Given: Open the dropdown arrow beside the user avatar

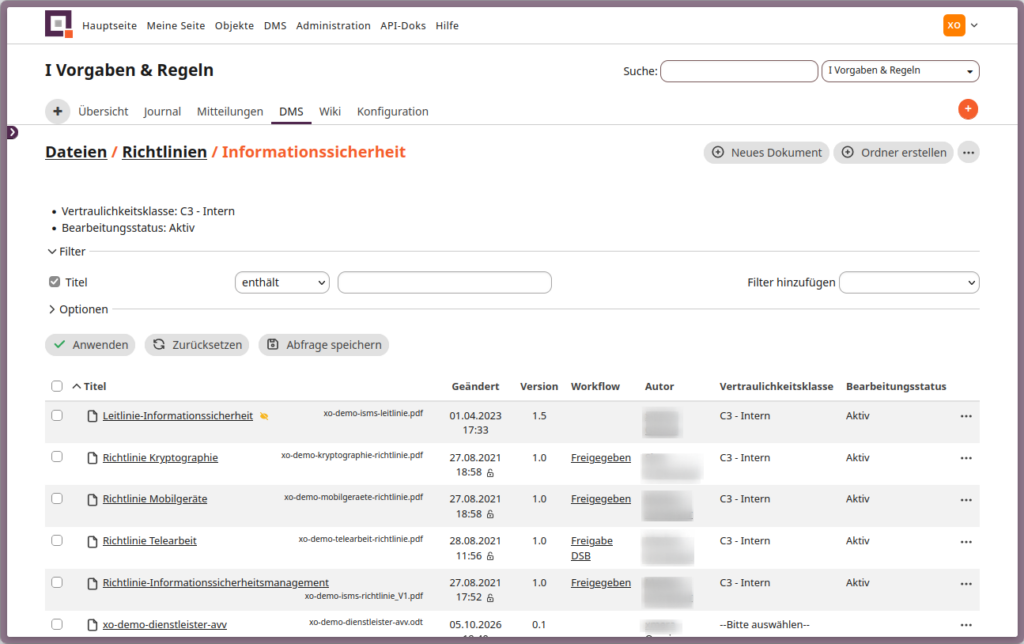Looking at the screenshot, I should 974,25.
